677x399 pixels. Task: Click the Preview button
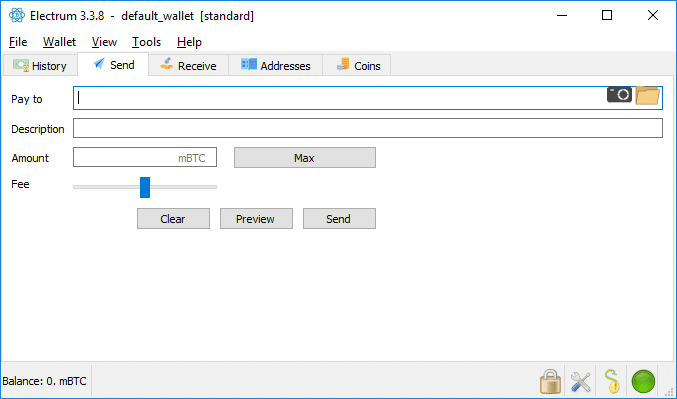[256, 218]
